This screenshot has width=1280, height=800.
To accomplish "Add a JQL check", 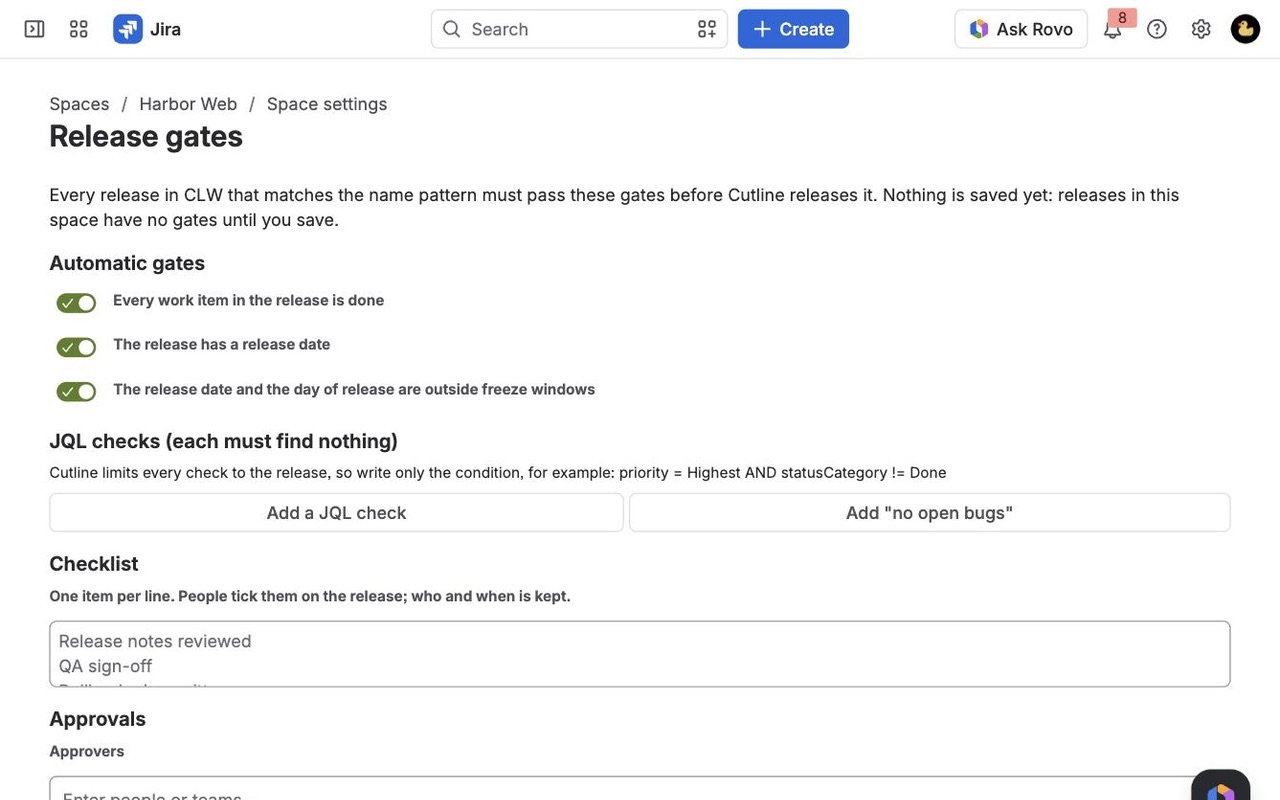I will pos(336,512).
